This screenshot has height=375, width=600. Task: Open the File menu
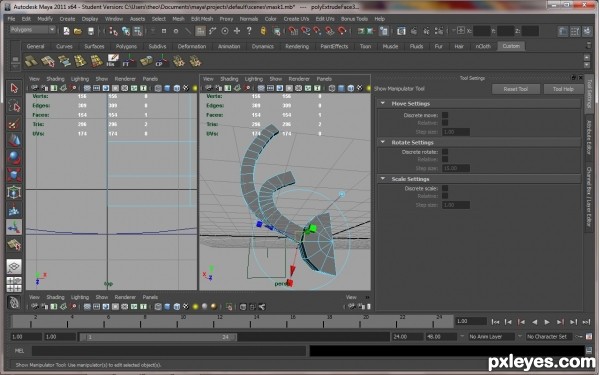[11, 19]
